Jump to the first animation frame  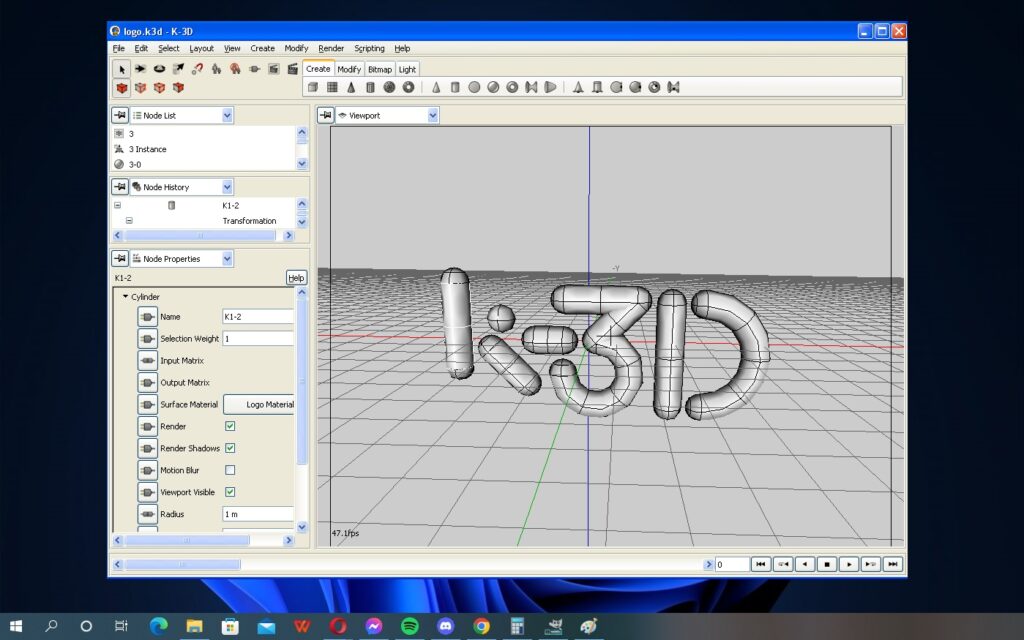tap(761, 564)
